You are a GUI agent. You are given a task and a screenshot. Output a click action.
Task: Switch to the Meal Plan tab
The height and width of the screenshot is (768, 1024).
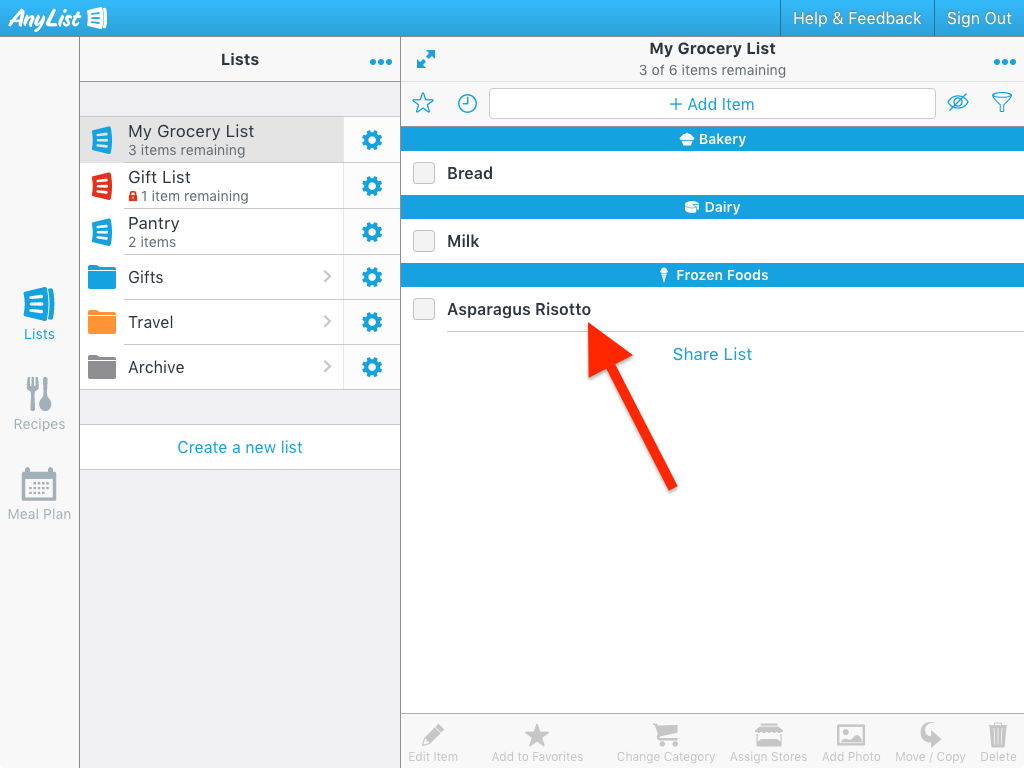[x=39, y=494]
